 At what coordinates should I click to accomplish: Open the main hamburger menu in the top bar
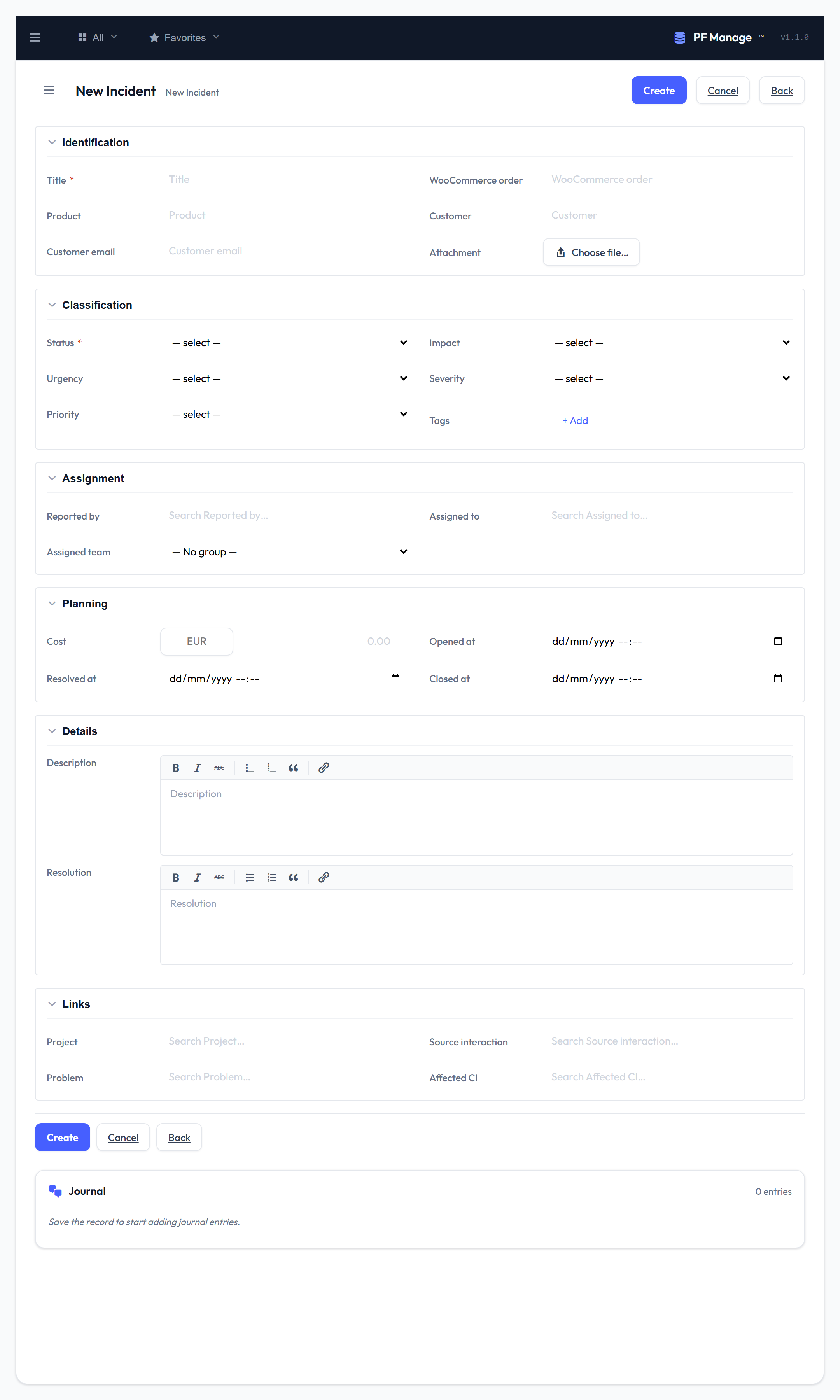35,37
